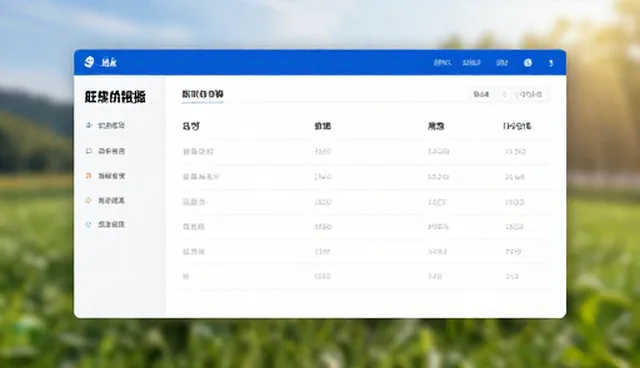Select the third data row's name cell

point(195,202)
